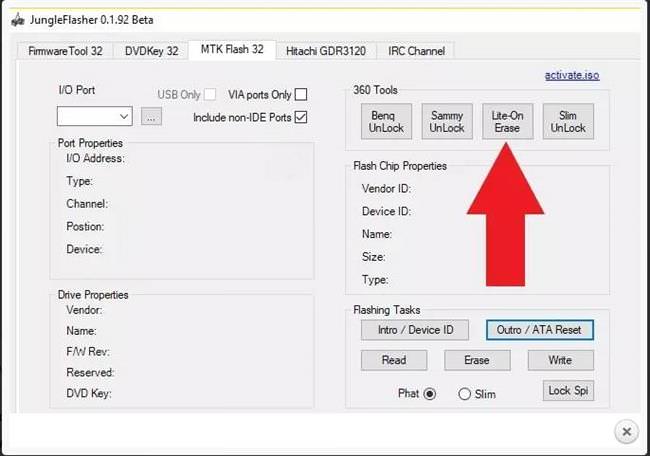Screen dimensions: 650x456
Task: Click Outro / ATA Reset button
Action: tap(540, 330)
